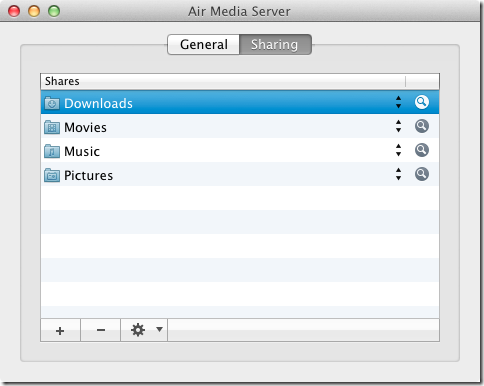The image size is (484, 386).
Task: Open the Music row popup arrows
Action: 398,150
